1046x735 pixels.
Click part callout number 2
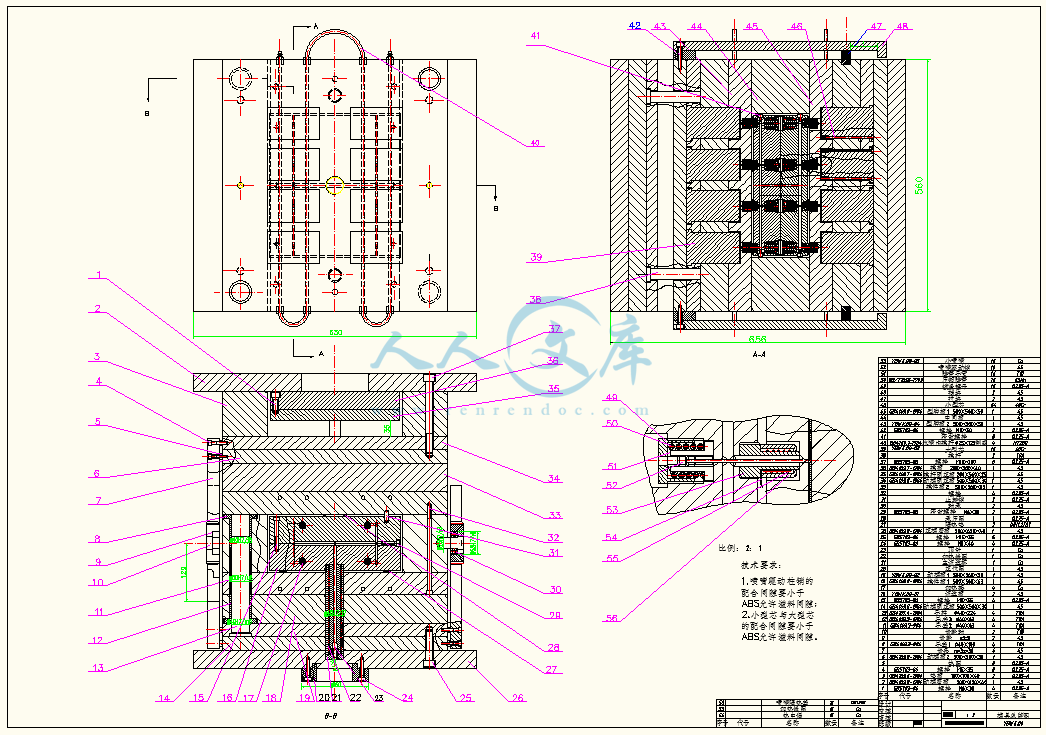point(97,309)
